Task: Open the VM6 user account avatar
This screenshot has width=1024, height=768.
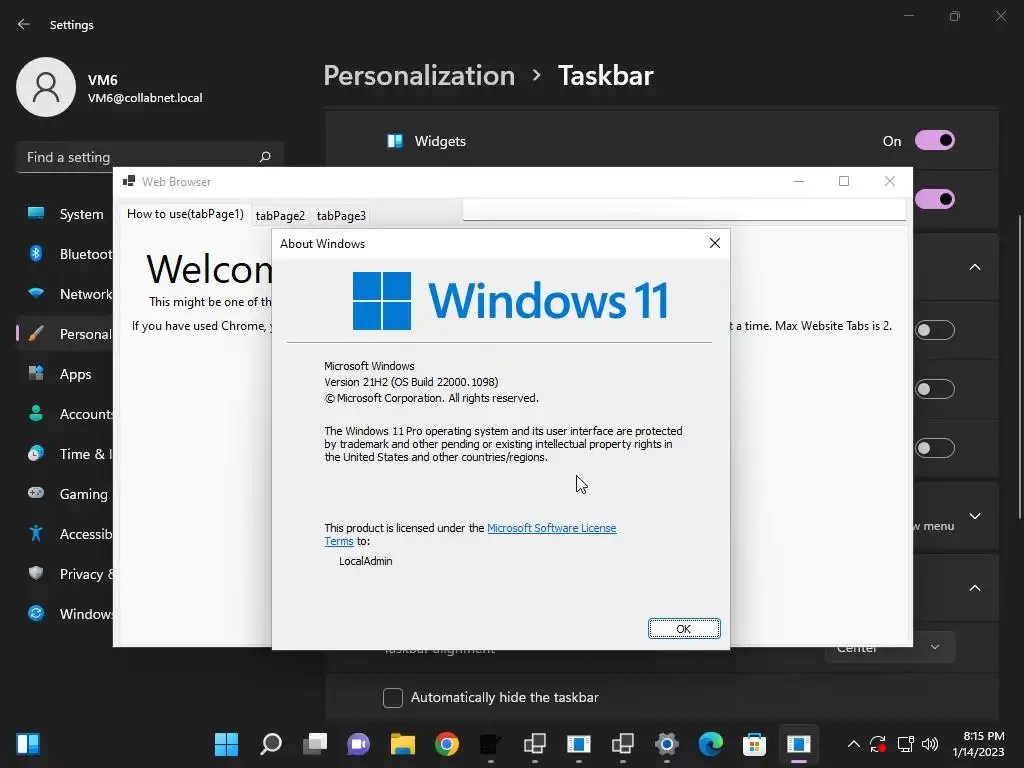Action: coord(46,87)
